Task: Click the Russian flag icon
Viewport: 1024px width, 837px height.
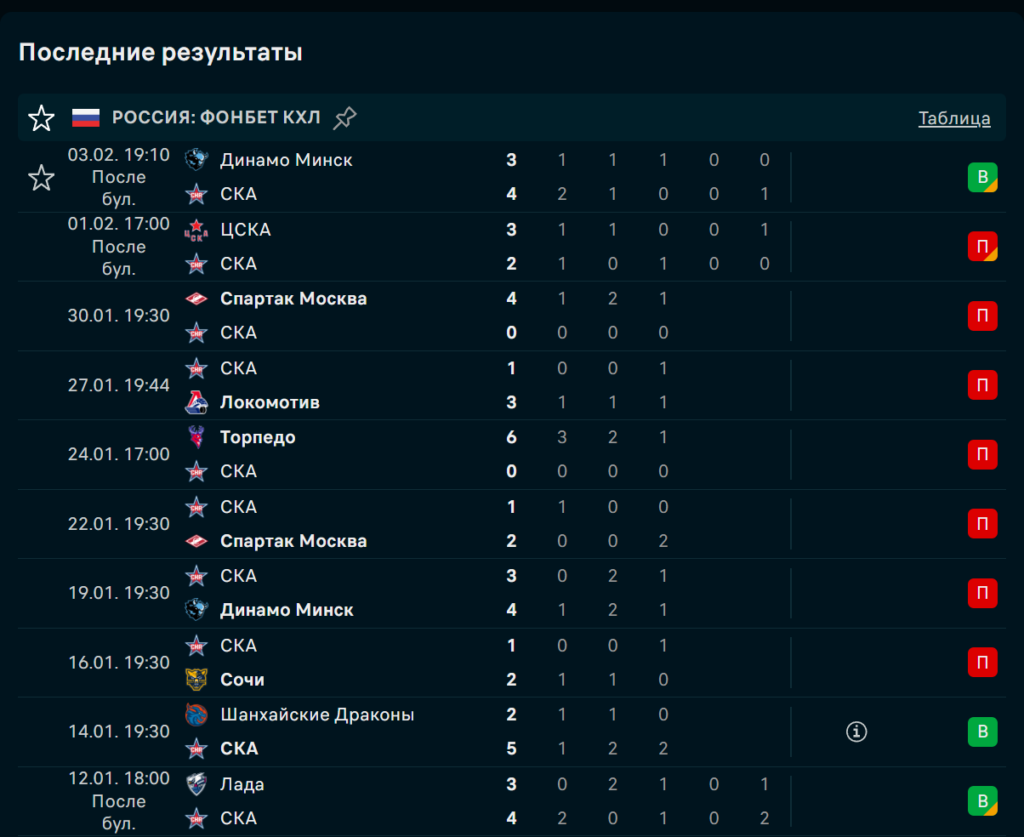Action: 86,118
